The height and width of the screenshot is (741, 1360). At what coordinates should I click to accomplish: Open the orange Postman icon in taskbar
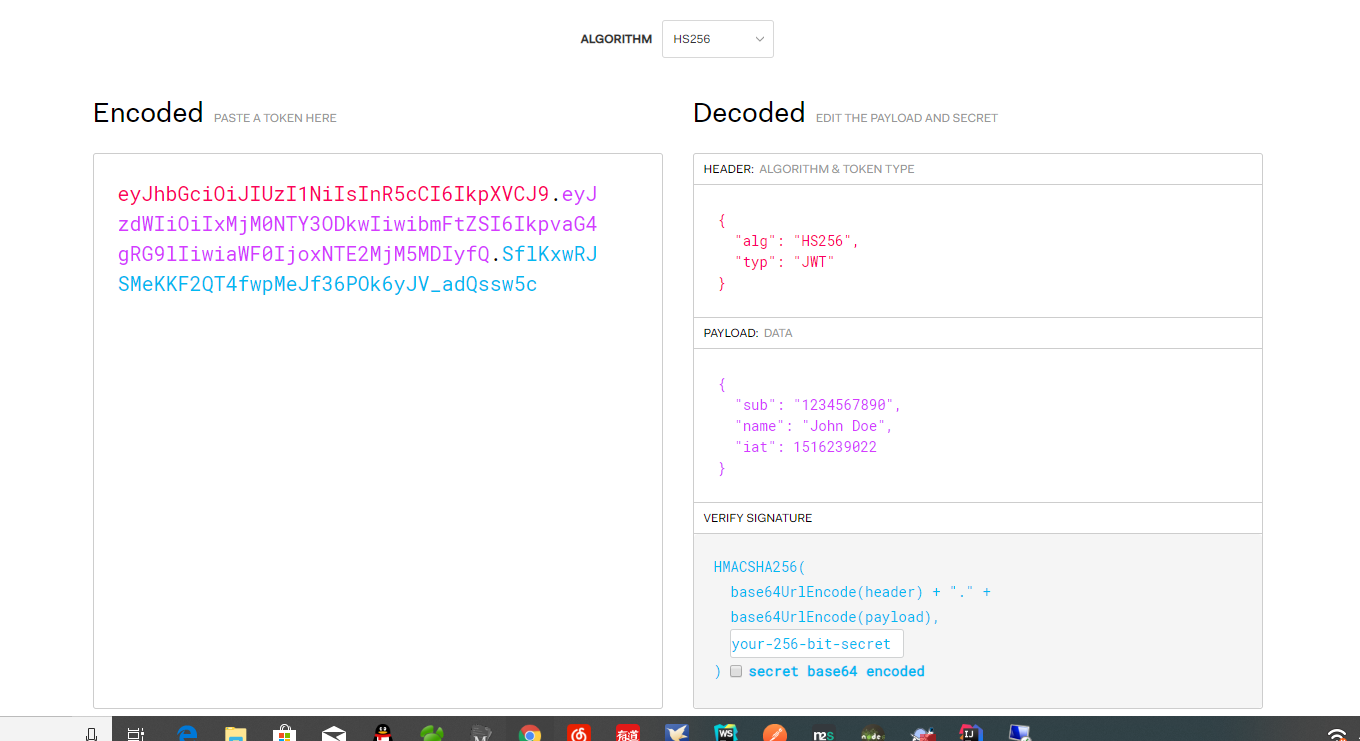775,733
